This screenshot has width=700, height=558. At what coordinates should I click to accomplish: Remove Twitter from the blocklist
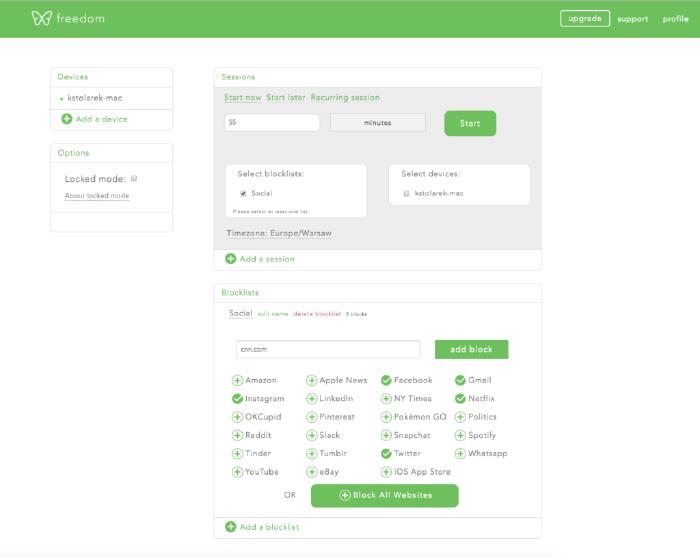tap(386, 454)
